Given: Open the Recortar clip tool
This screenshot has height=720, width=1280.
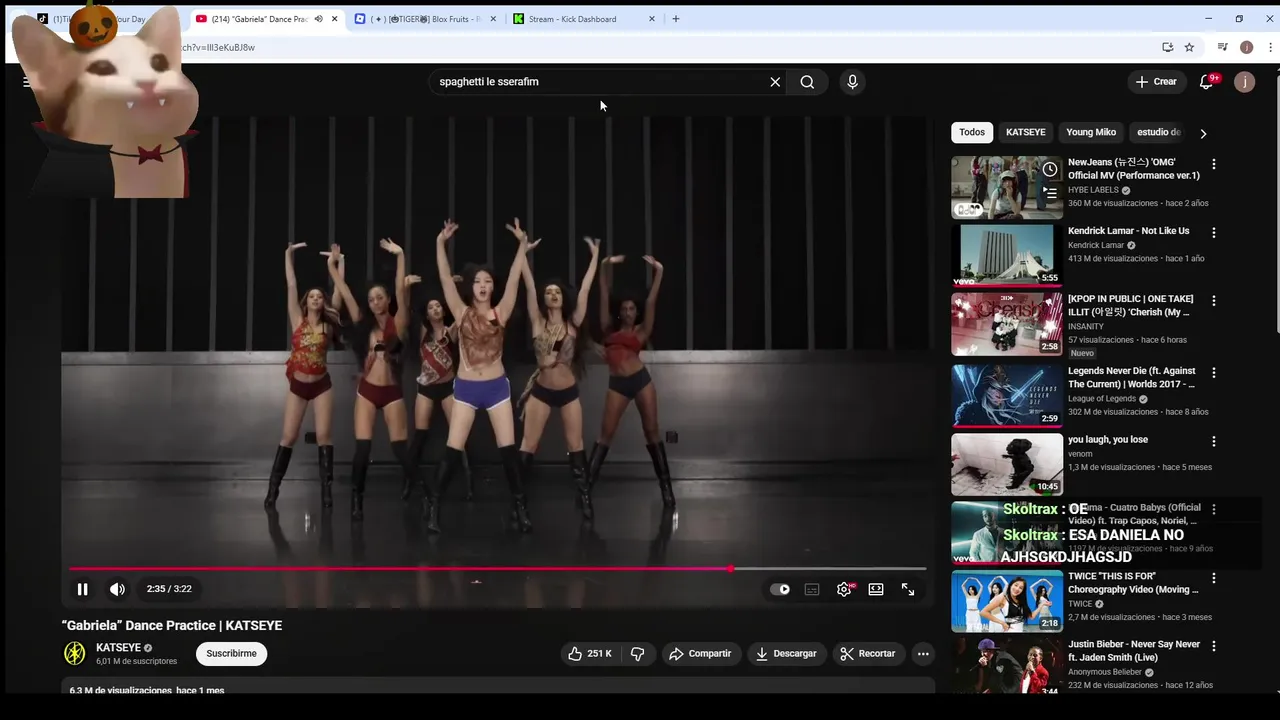Looking at the screenshot, I should (868, 653).
